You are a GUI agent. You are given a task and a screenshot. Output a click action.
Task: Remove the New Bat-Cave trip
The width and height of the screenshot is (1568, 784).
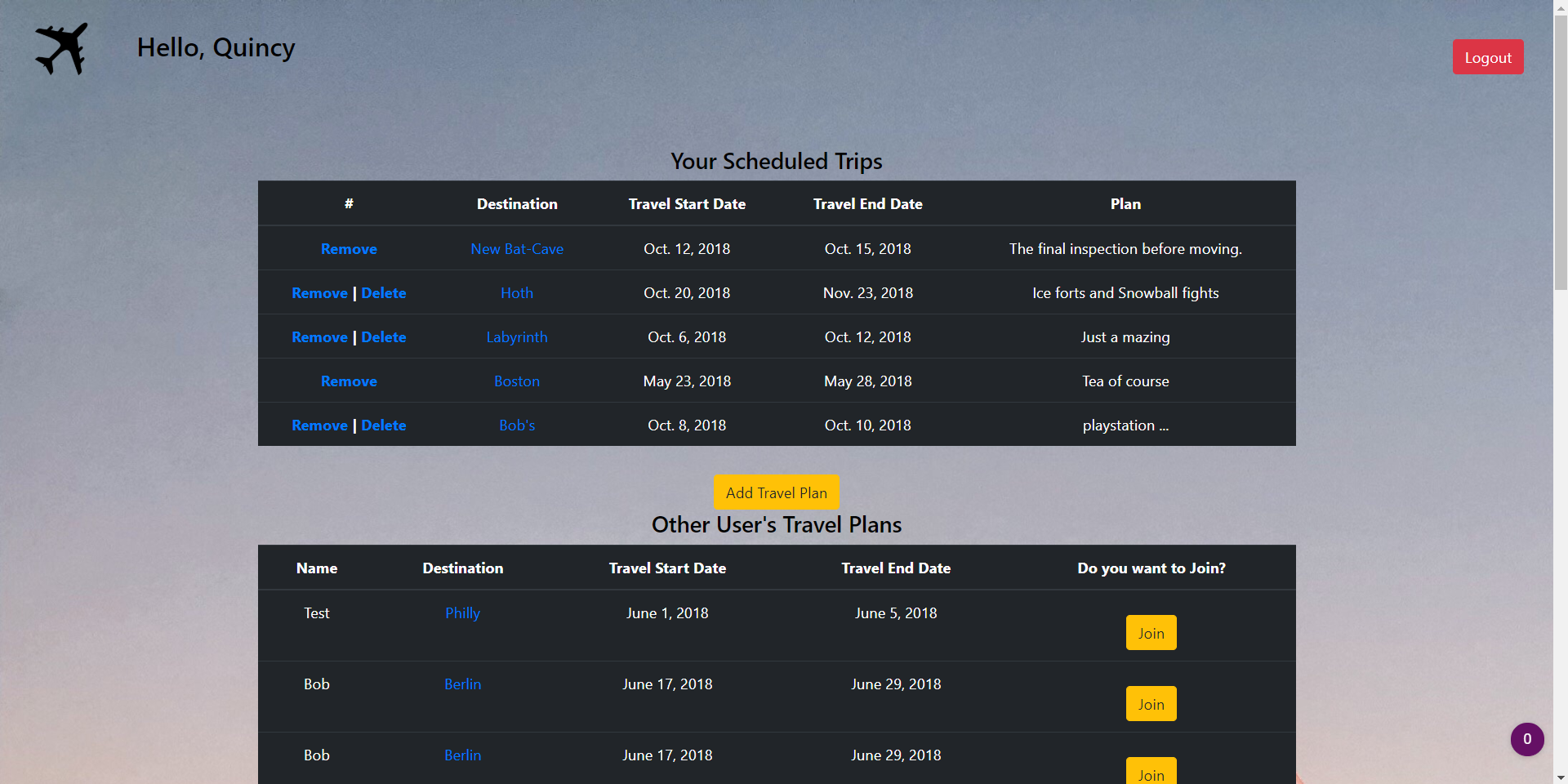tap(349, 249)
